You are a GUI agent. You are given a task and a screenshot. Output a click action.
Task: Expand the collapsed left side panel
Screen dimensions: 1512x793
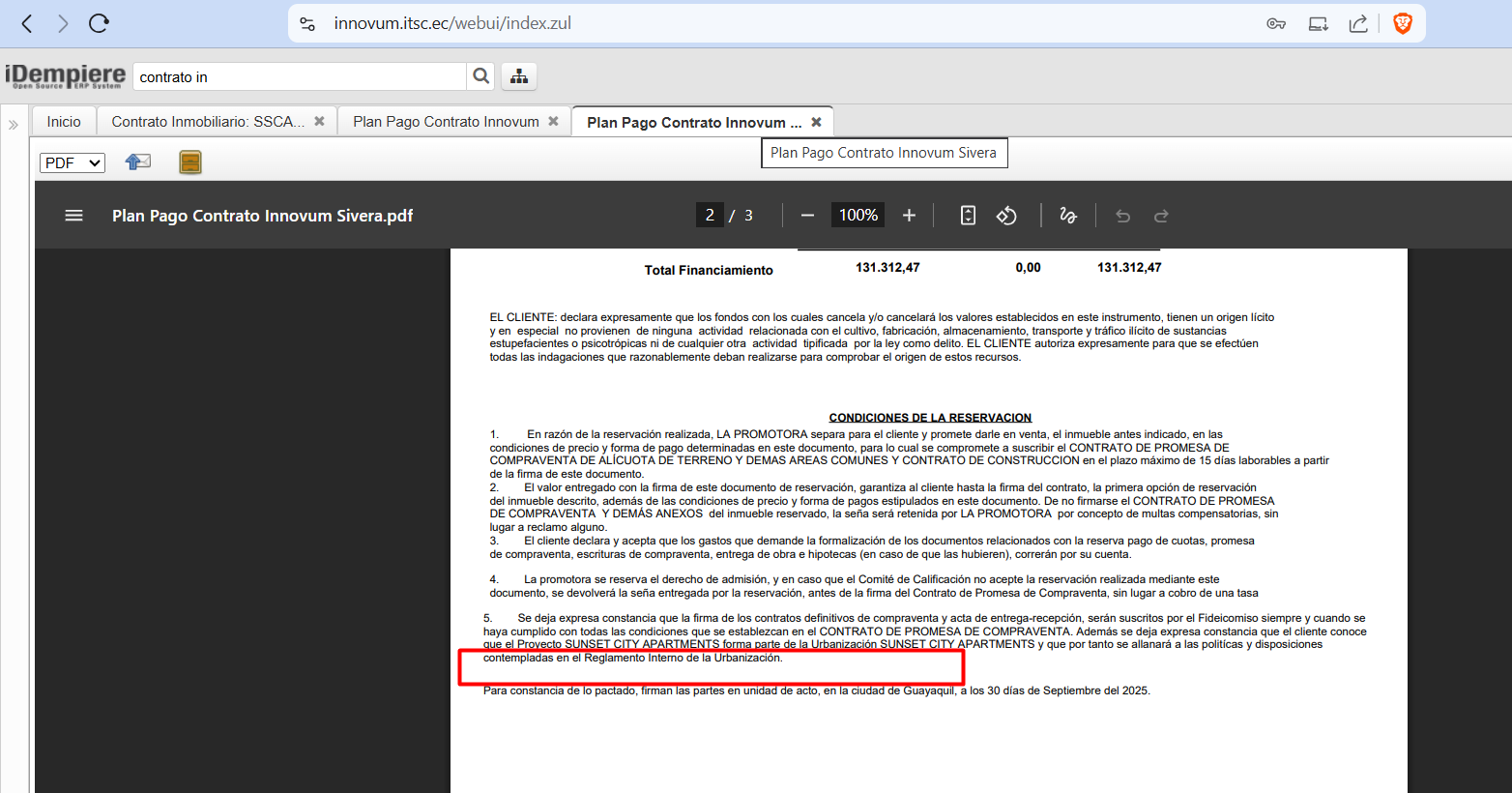(14, 125)
